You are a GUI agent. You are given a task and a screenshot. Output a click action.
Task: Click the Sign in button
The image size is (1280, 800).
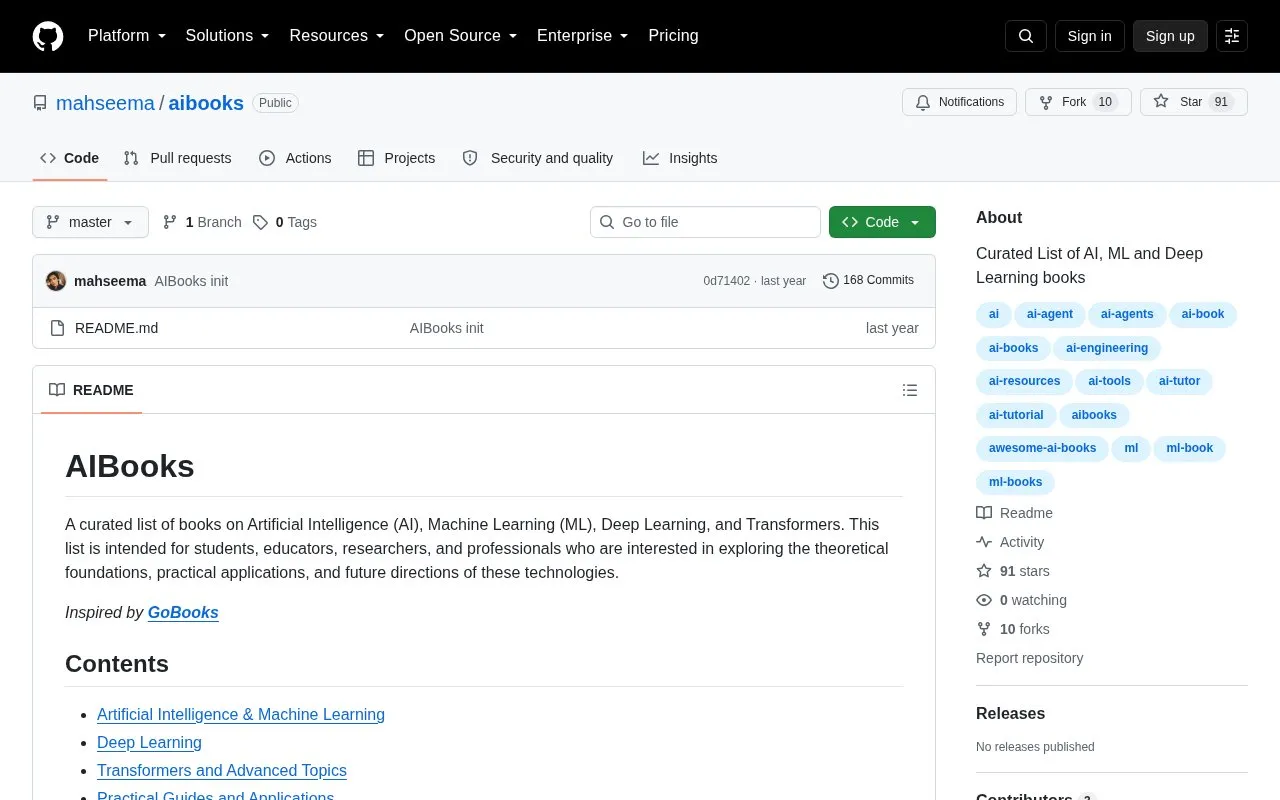coord(1089,36)
